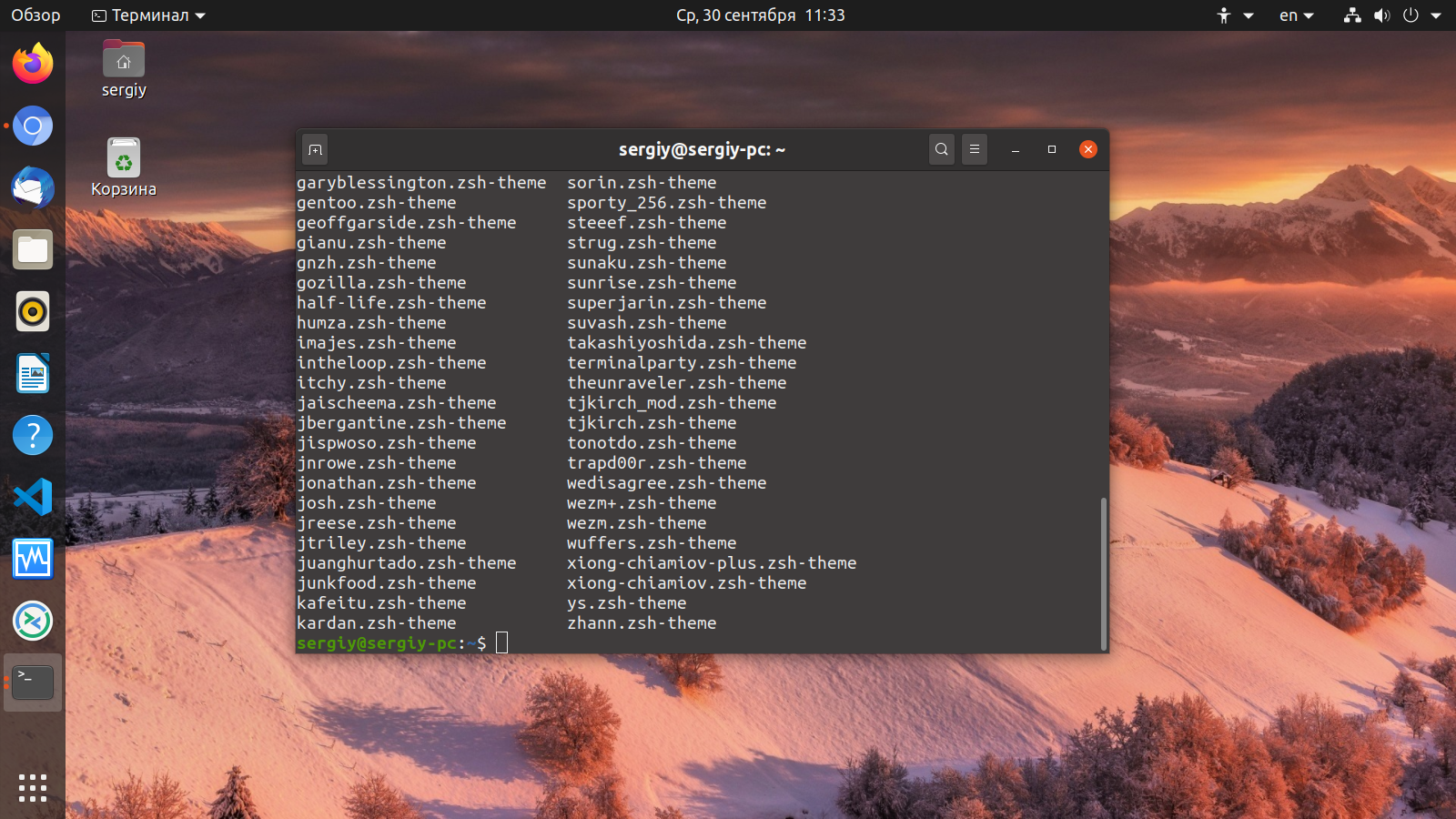1456x819 pixels.
Task: Click the terminal title sergiy@sergiy-pc: ~
Action: [702, 149]
